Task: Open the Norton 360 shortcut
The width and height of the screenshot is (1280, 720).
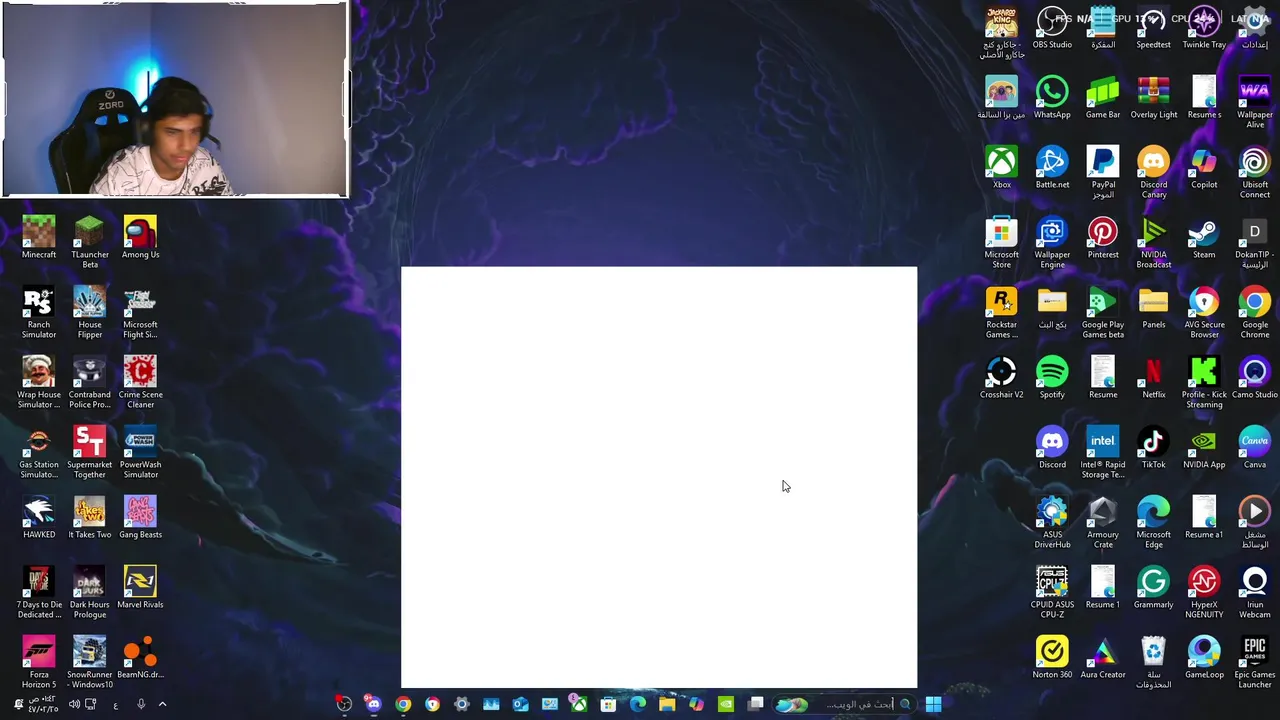Action: [x=1052, y=658]
